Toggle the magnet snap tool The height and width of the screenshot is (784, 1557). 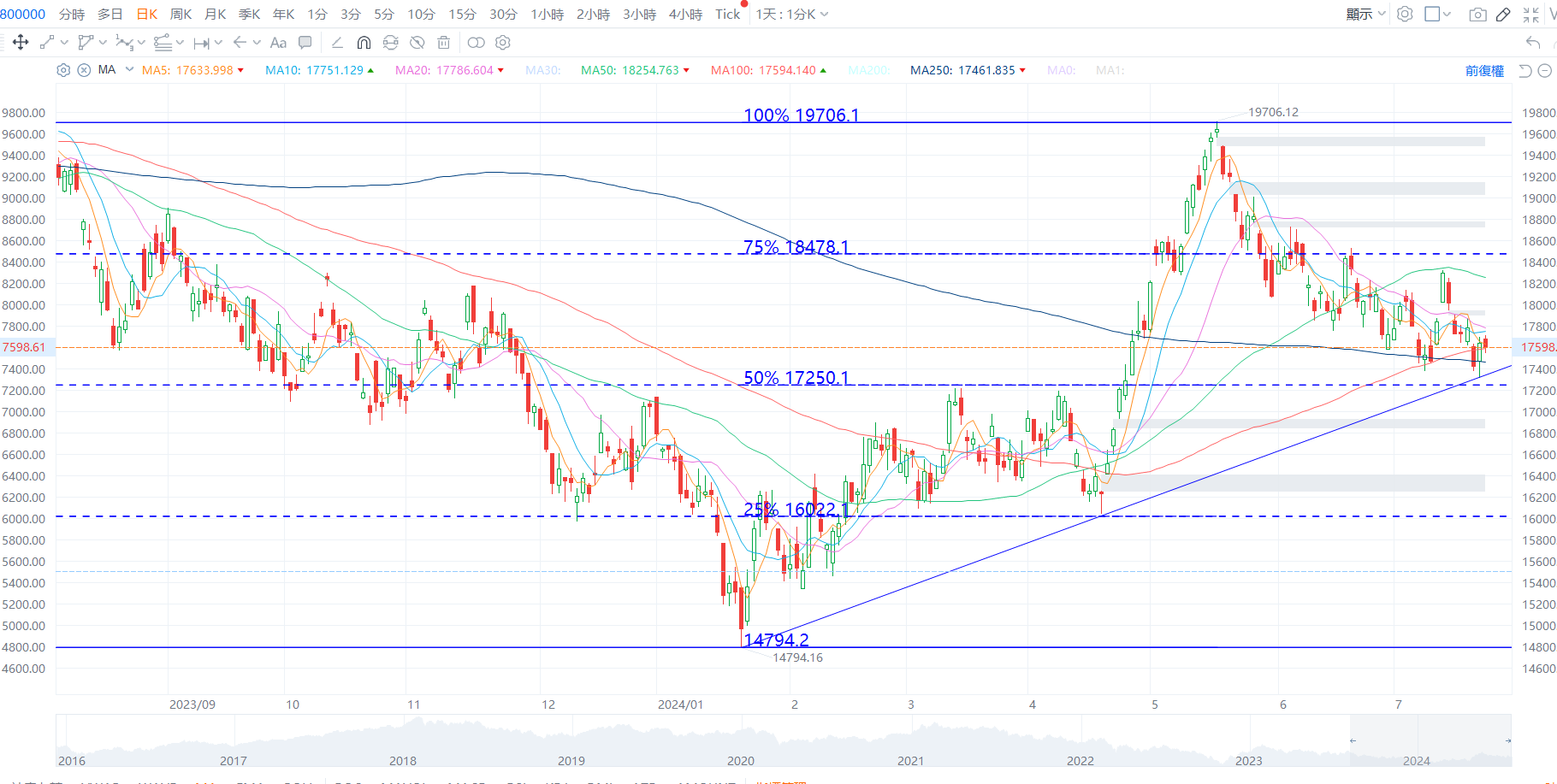point(364,42)
